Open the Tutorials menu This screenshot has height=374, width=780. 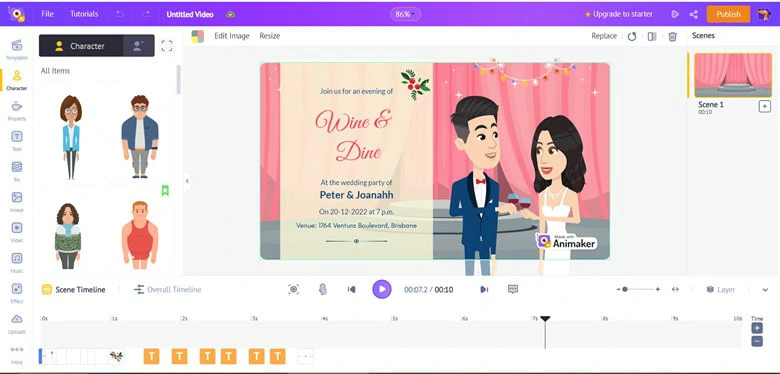(84, 14)
